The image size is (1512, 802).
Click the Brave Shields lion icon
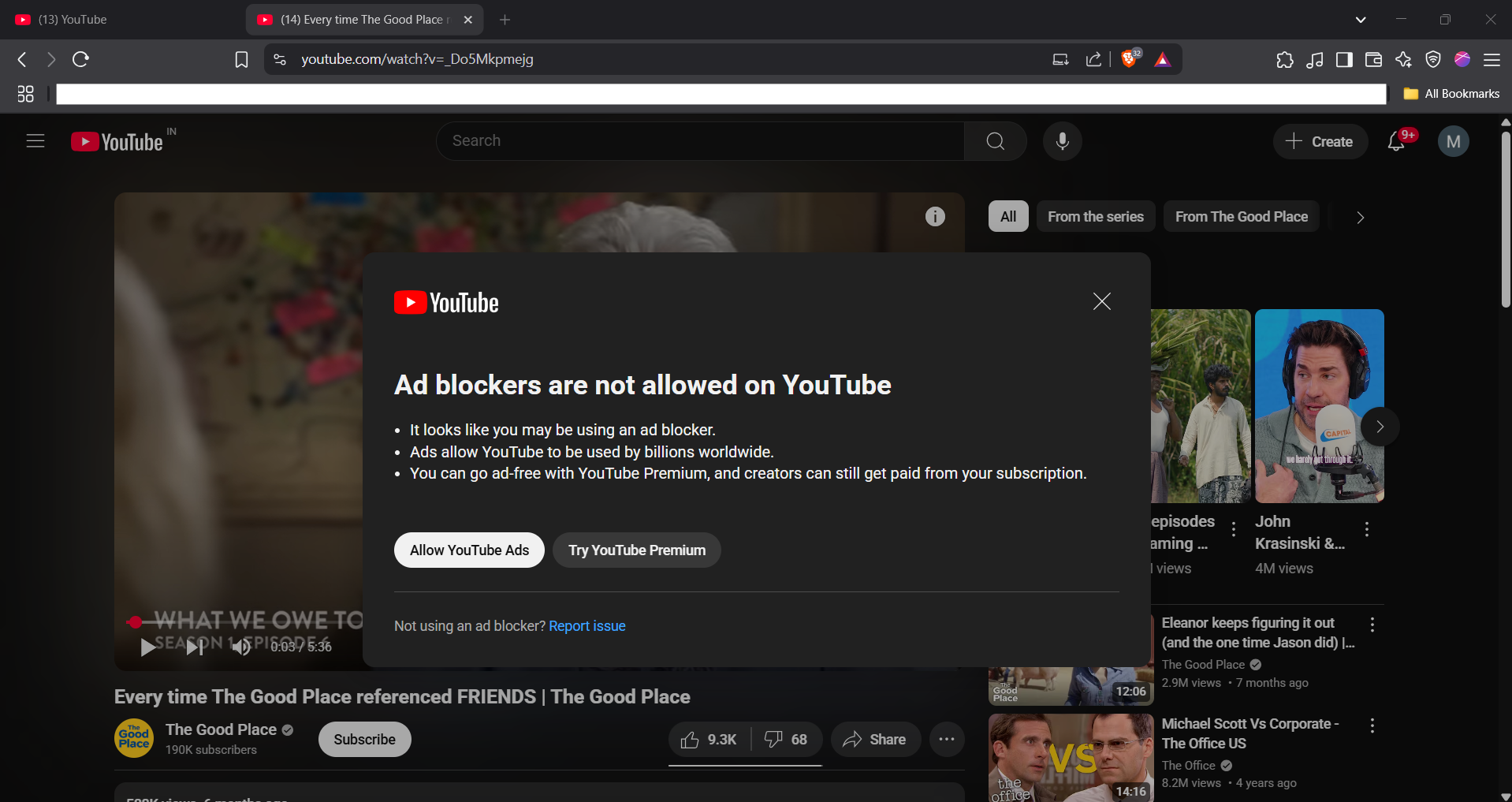1129,59
